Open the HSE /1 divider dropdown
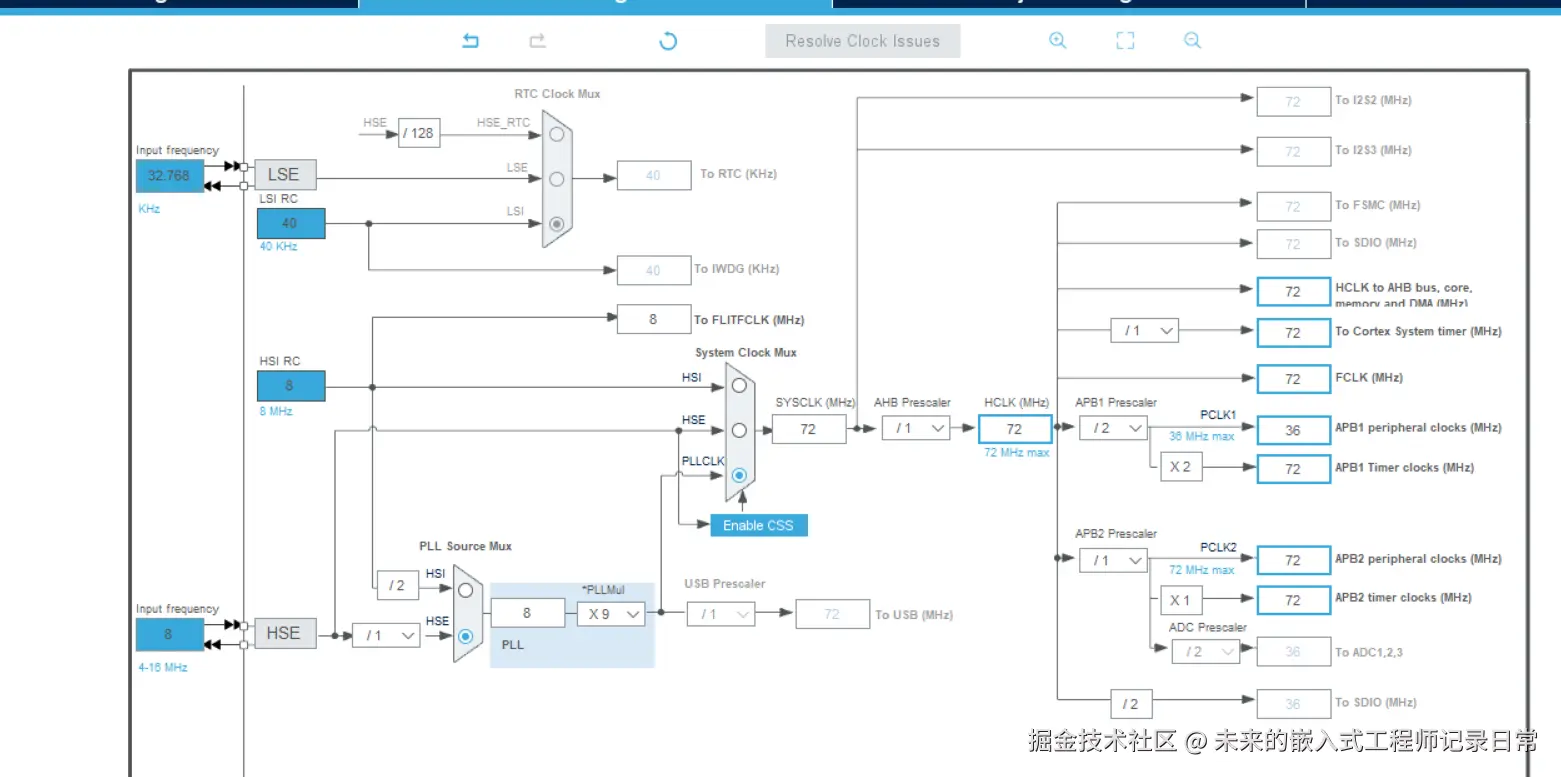1561x777 pixels. click(386, 635)
